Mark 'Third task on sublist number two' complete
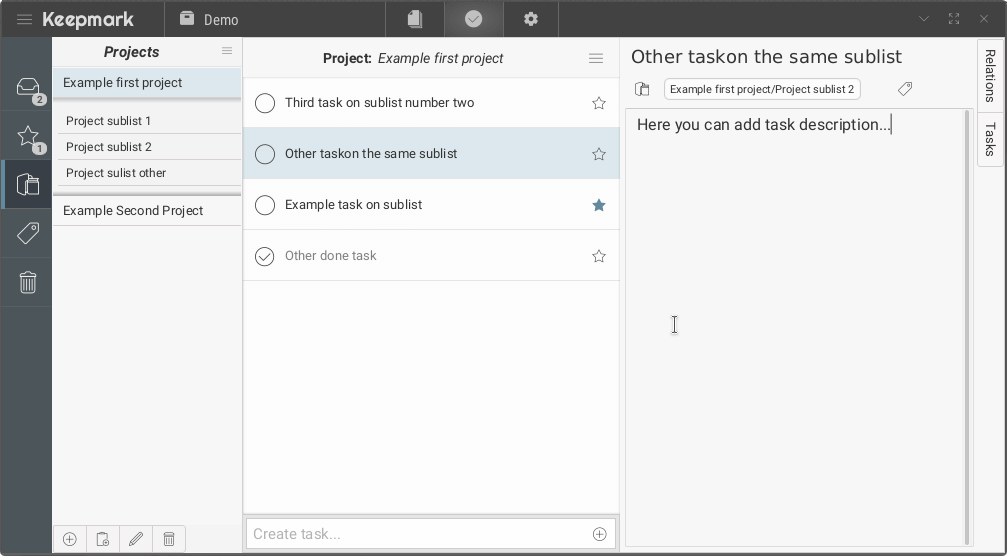 coord(265,103)
